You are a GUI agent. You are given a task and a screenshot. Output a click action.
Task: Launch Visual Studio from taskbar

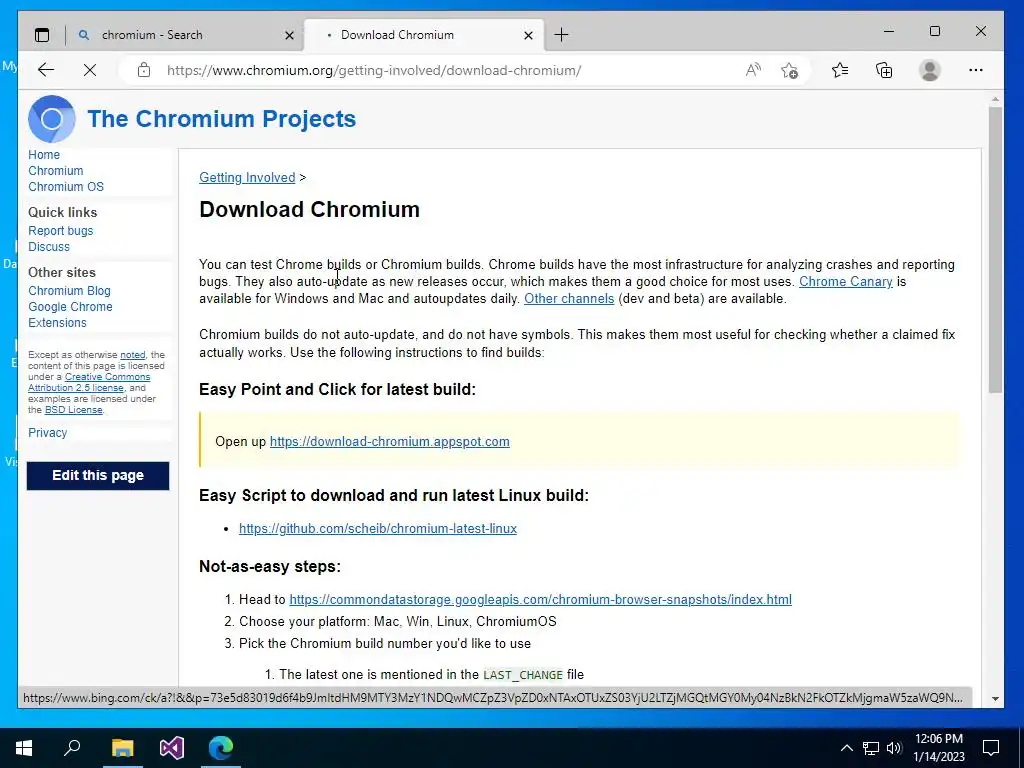[172, 748]
